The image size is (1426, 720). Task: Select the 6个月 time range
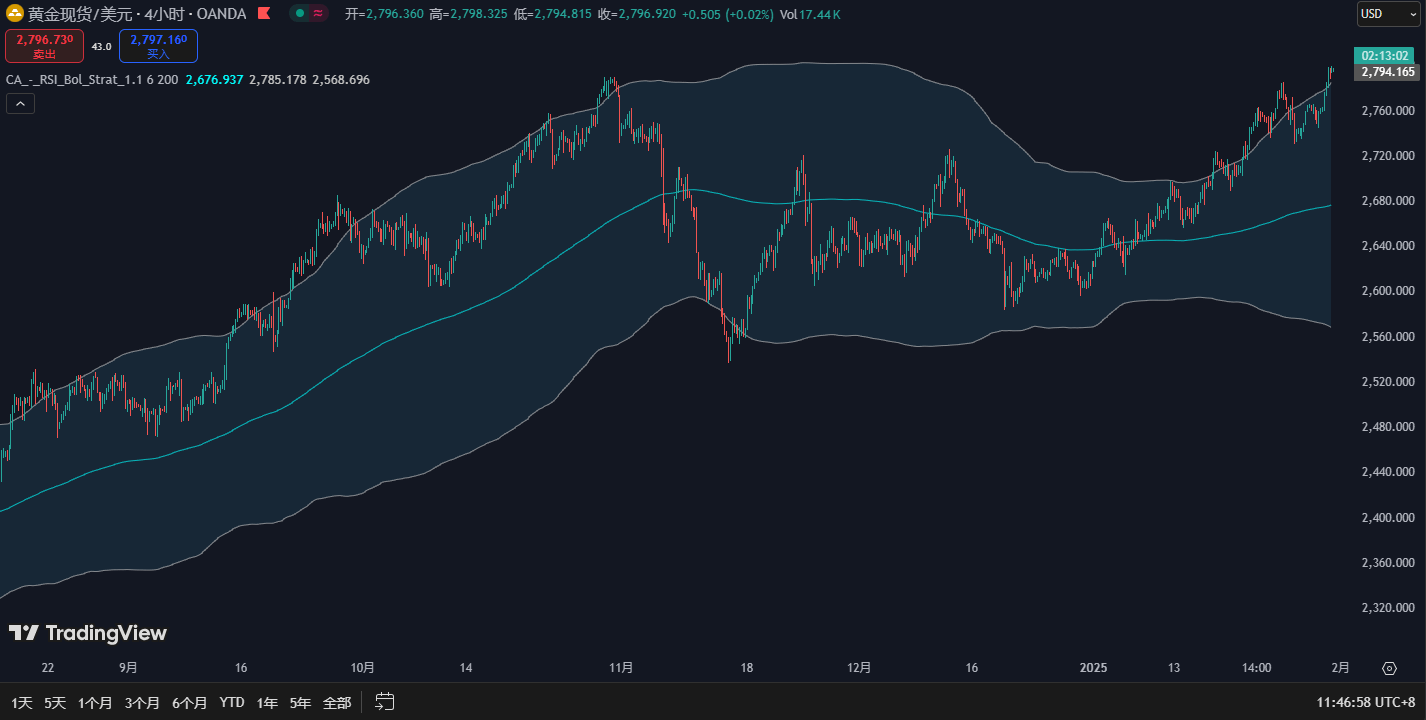point(189,702)
